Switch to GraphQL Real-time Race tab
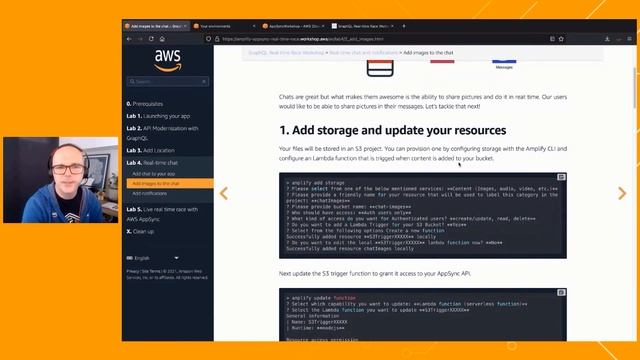 362,26
